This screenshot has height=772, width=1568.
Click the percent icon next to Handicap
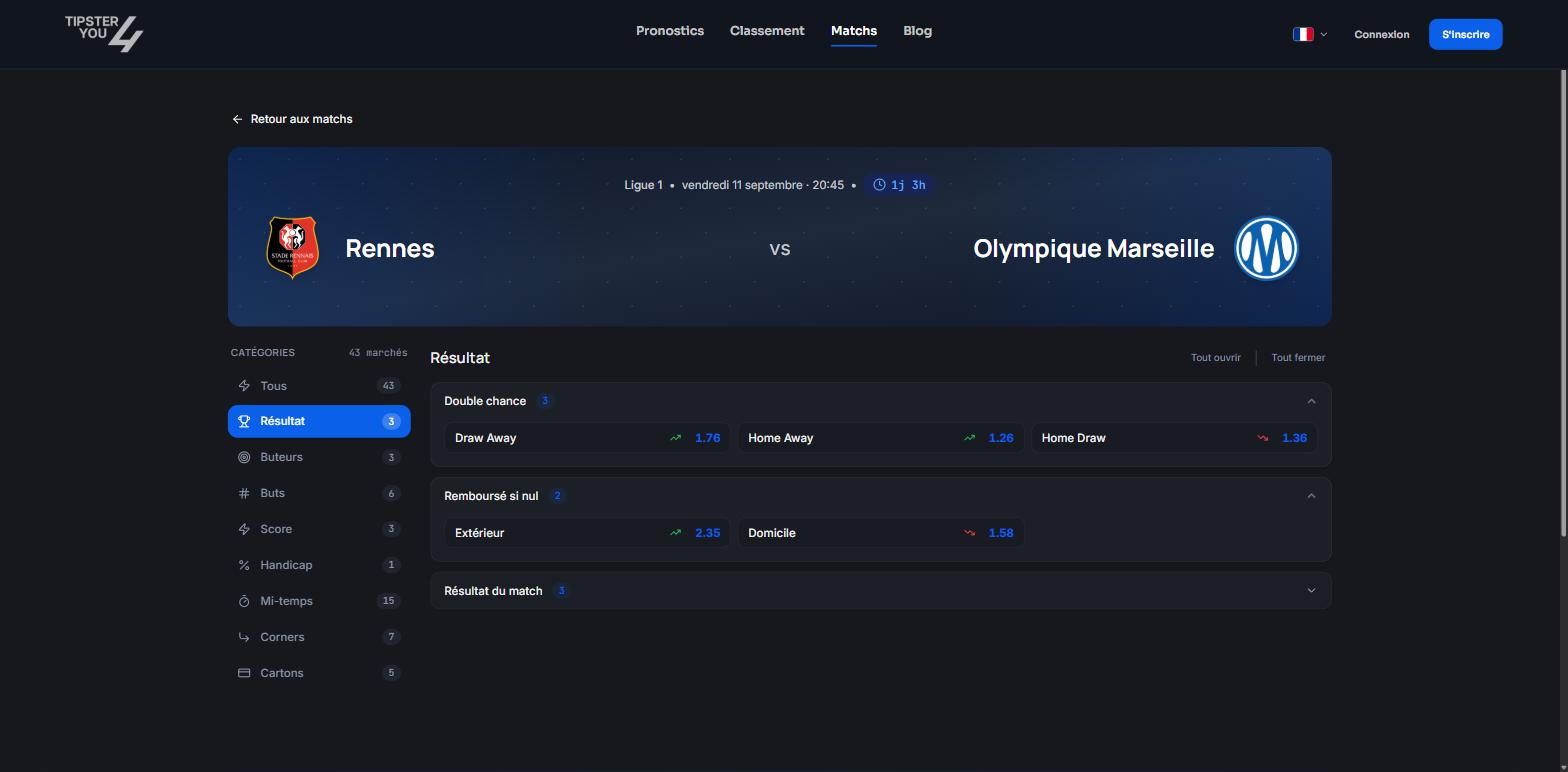(244, 565)
